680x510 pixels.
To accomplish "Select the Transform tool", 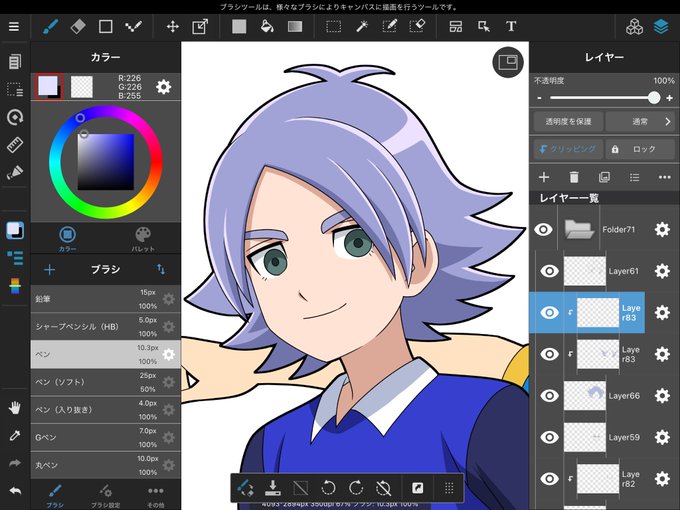I will [200, 26].
